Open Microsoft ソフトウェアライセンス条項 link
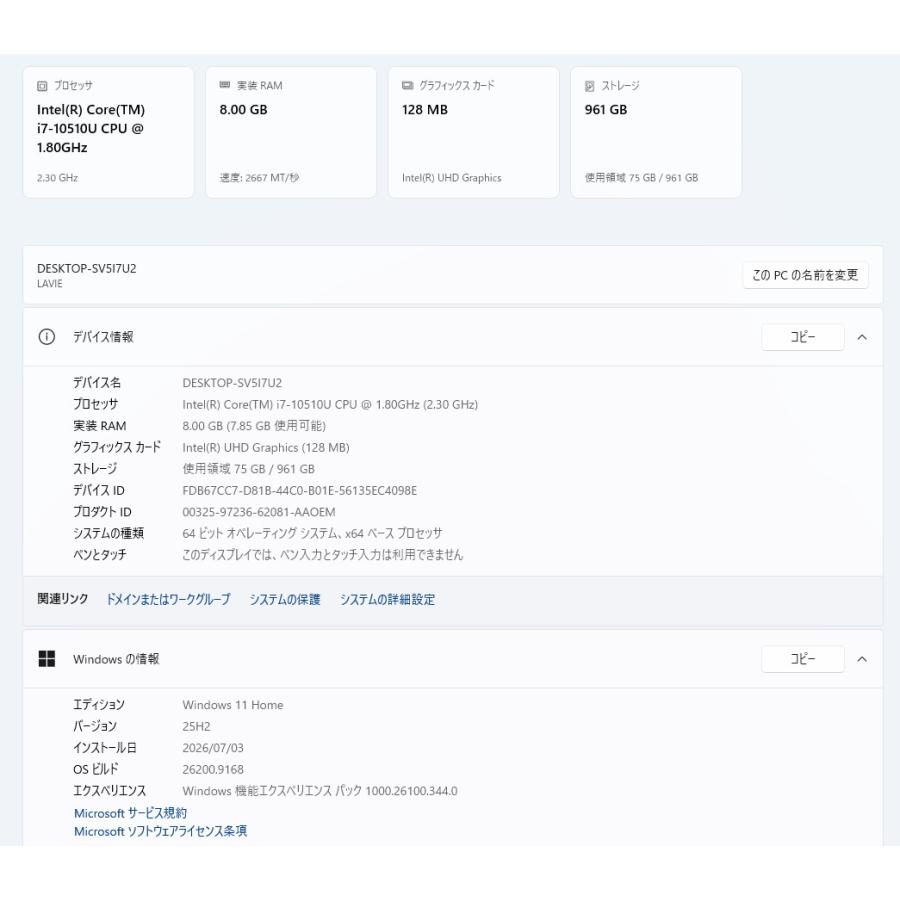The width and height of the screenshot is (900, 900). (x=160, y=831)
